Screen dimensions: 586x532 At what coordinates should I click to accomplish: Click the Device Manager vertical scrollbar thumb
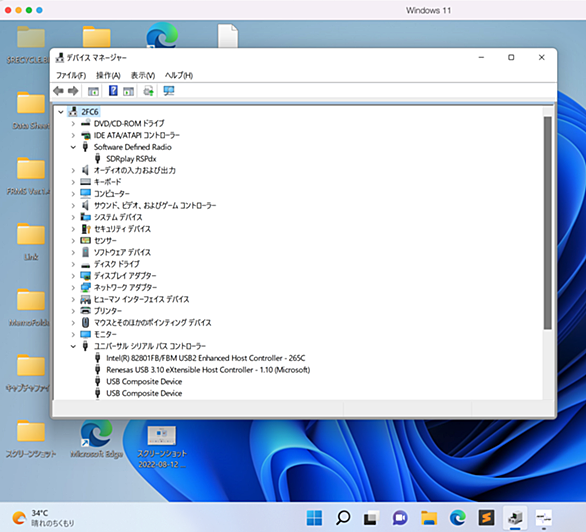548,223
